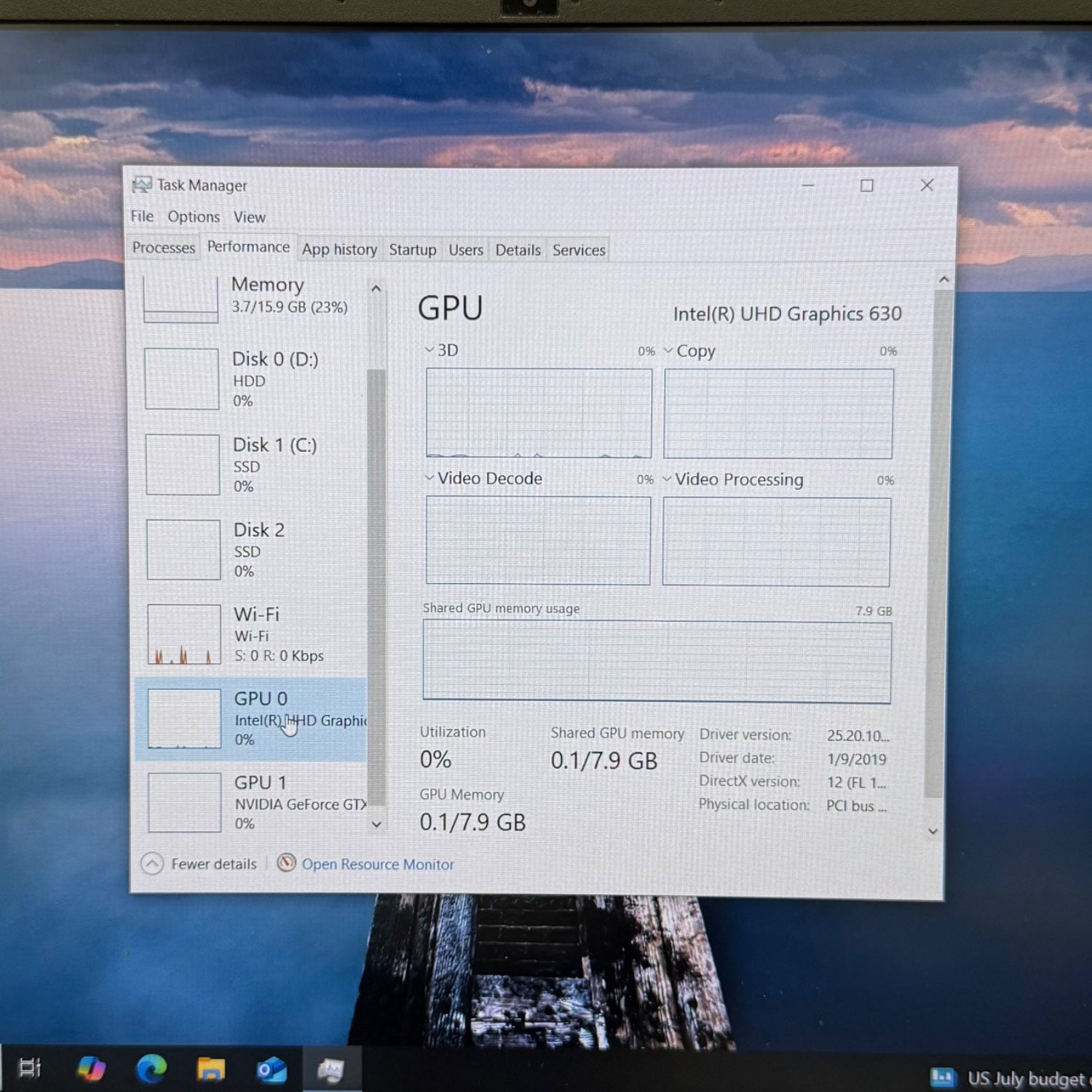Select the Memory mini graph thumbnail
The image size is (1092, 1092).
[181, 300]
